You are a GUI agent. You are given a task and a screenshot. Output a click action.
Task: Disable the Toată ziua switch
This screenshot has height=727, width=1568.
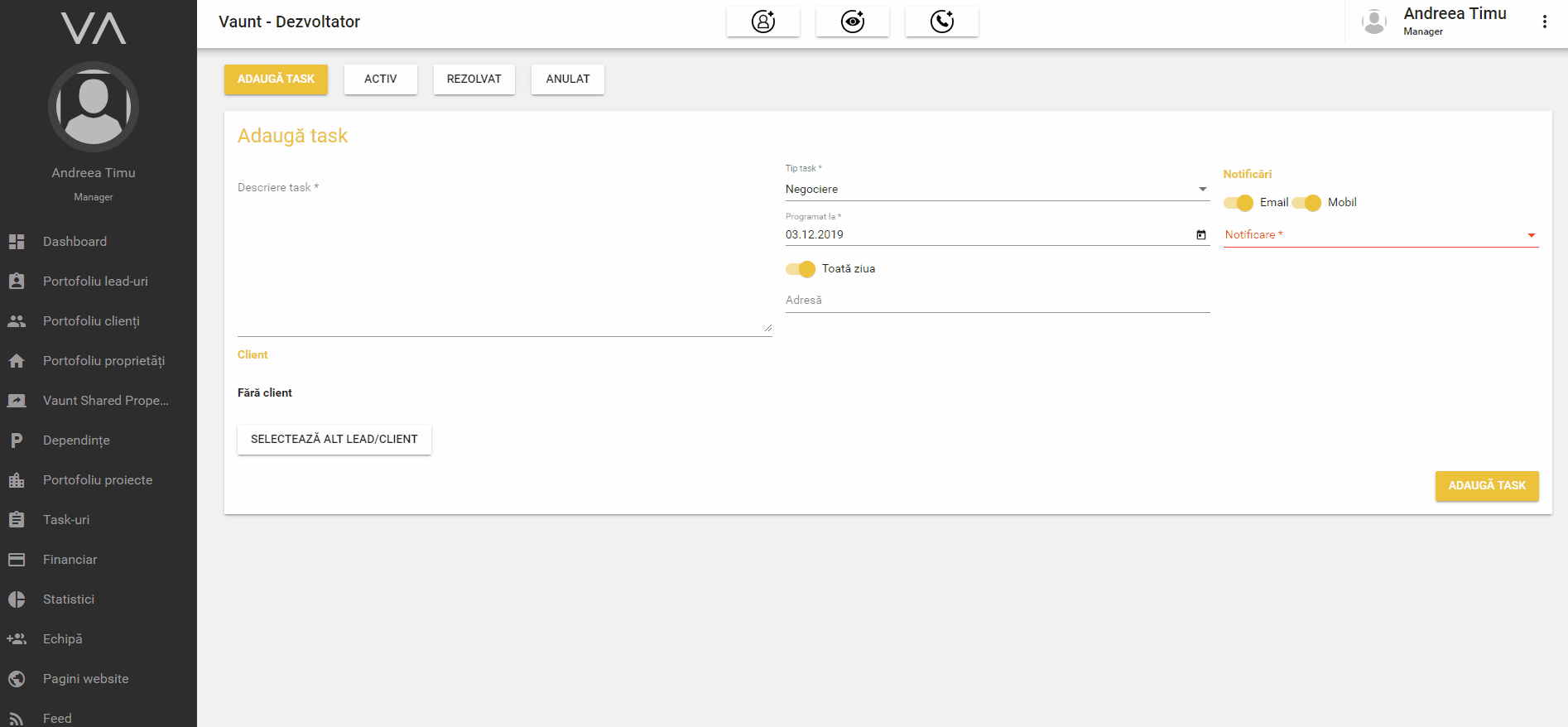[801, 269]
